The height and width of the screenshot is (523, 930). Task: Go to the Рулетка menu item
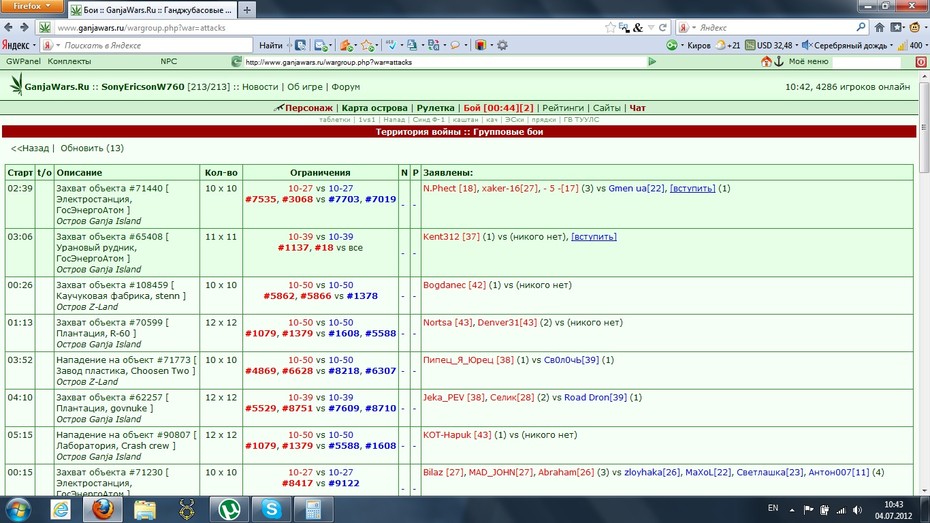click(435, 108)
